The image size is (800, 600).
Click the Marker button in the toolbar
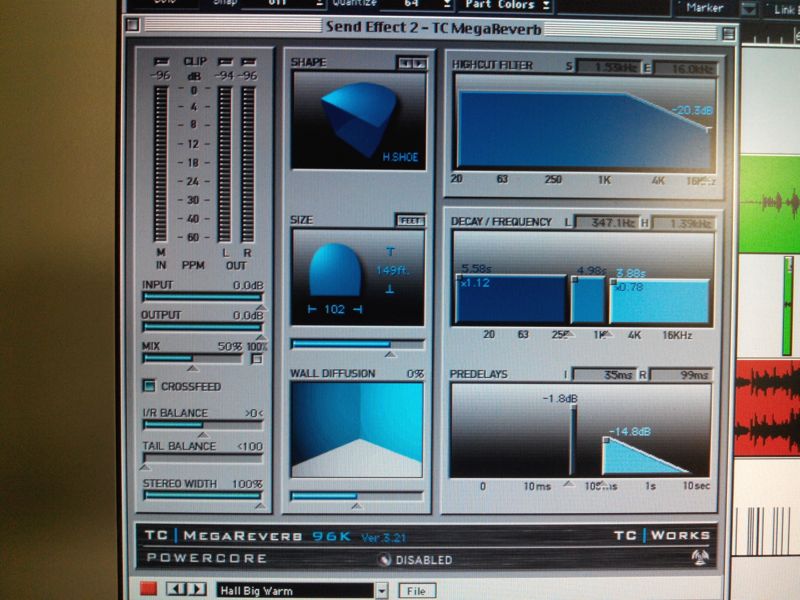[x=705, y=8]
